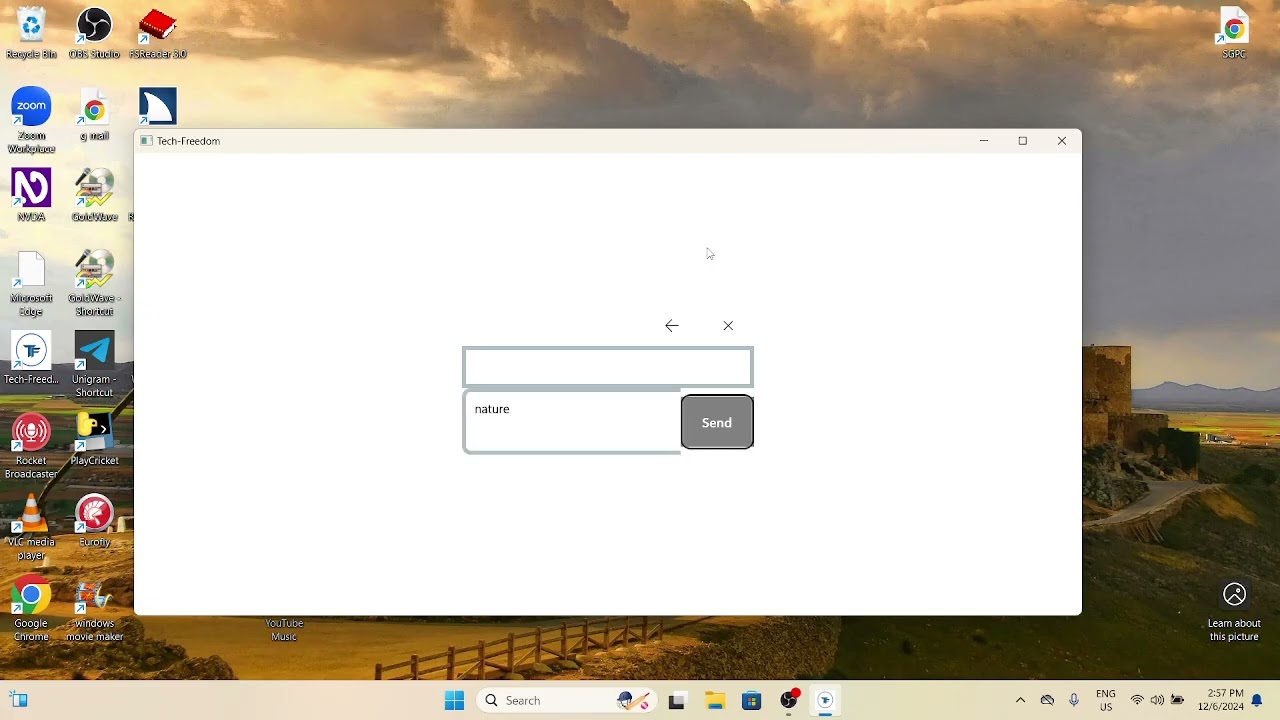
Task: Open File Explorer from the taskbar
Action: 715,701
